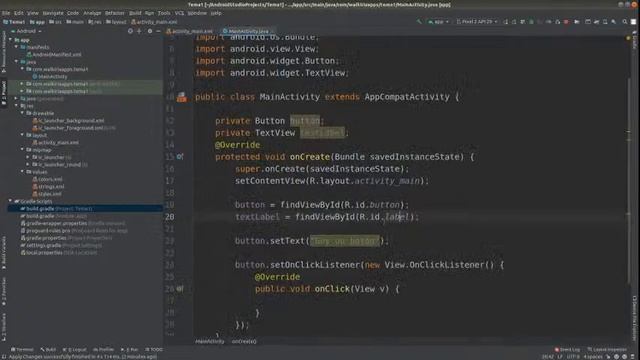Viewport: 640px width, 360px height.
Task: Select colors.xml in values
Action: tap(47, 179)
